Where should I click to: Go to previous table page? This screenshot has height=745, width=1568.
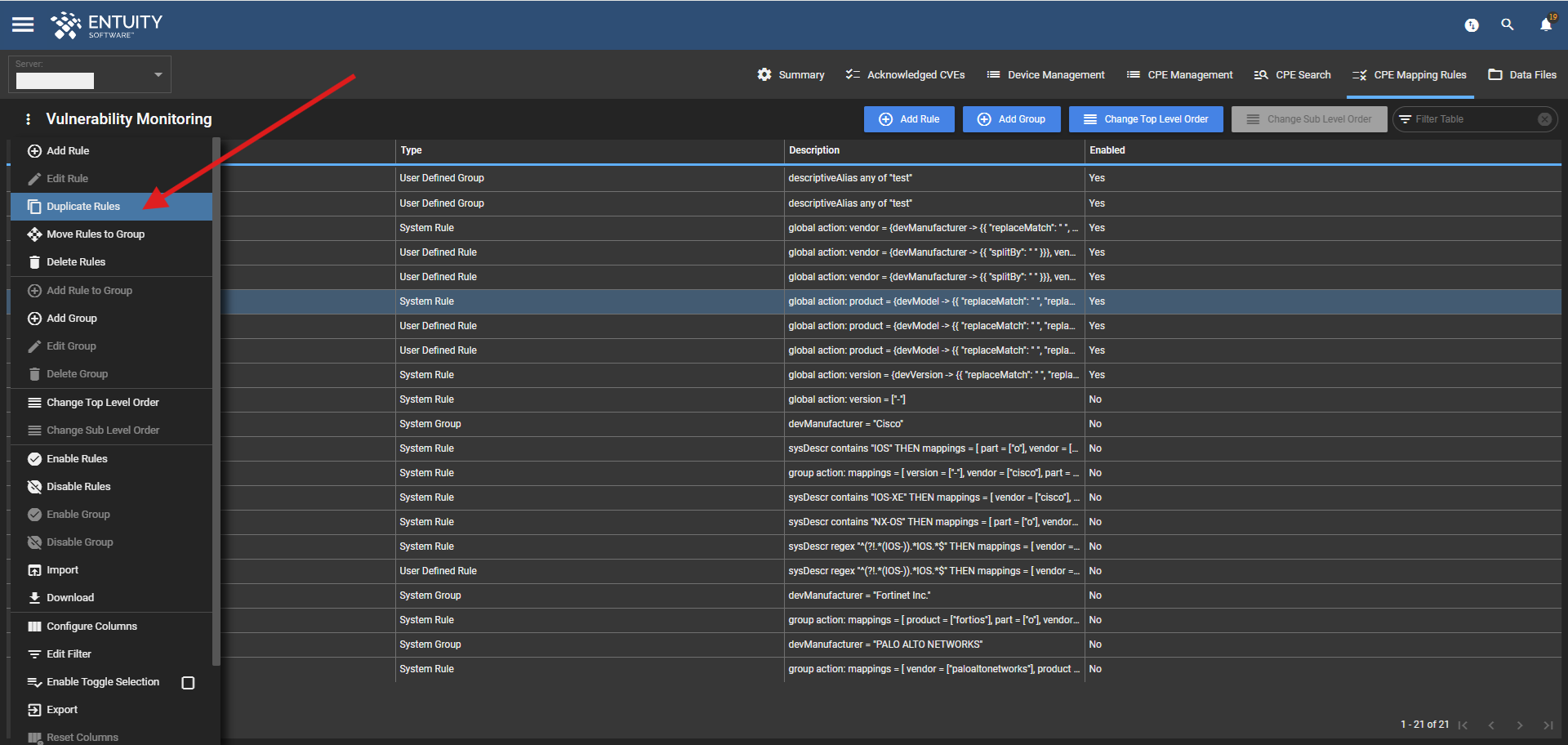(x=1491, y=725)
